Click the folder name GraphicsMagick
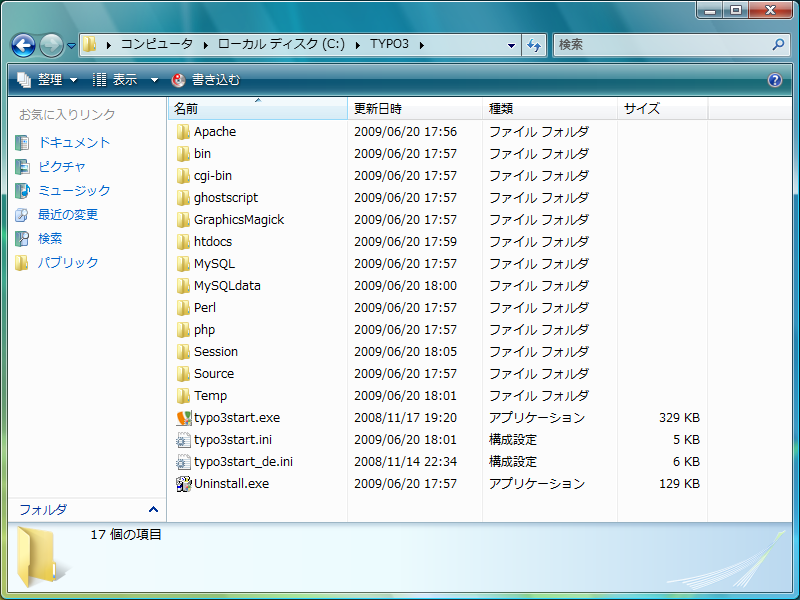800x600 pixels. pyautogui.click(x=239, y=219)
